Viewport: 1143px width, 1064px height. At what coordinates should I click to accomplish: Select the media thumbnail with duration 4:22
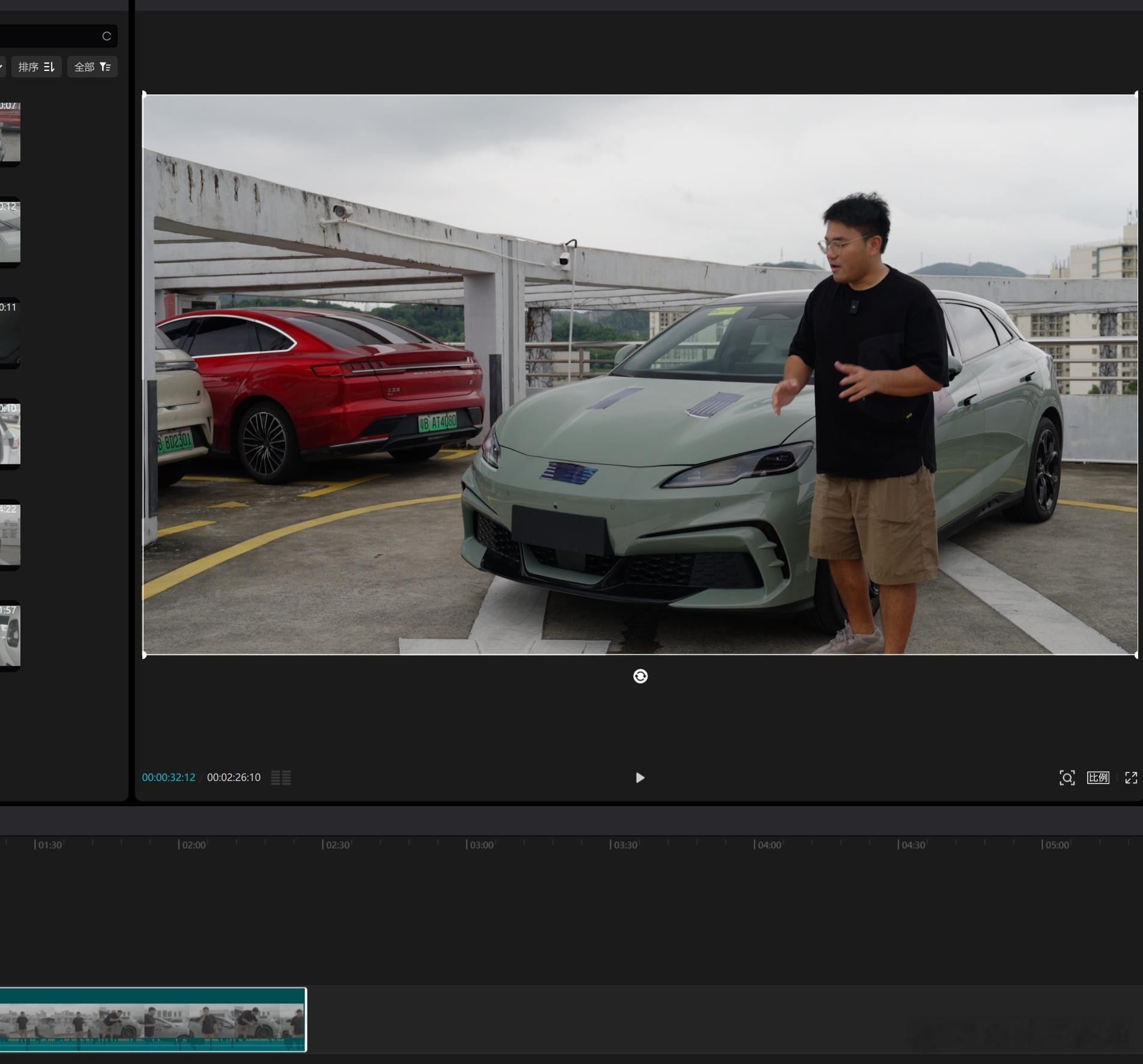10,535
